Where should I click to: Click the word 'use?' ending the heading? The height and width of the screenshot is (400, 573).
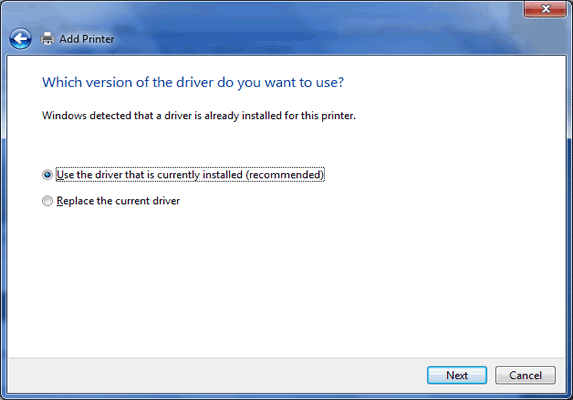pyautogui.click(x=330, y=83)
